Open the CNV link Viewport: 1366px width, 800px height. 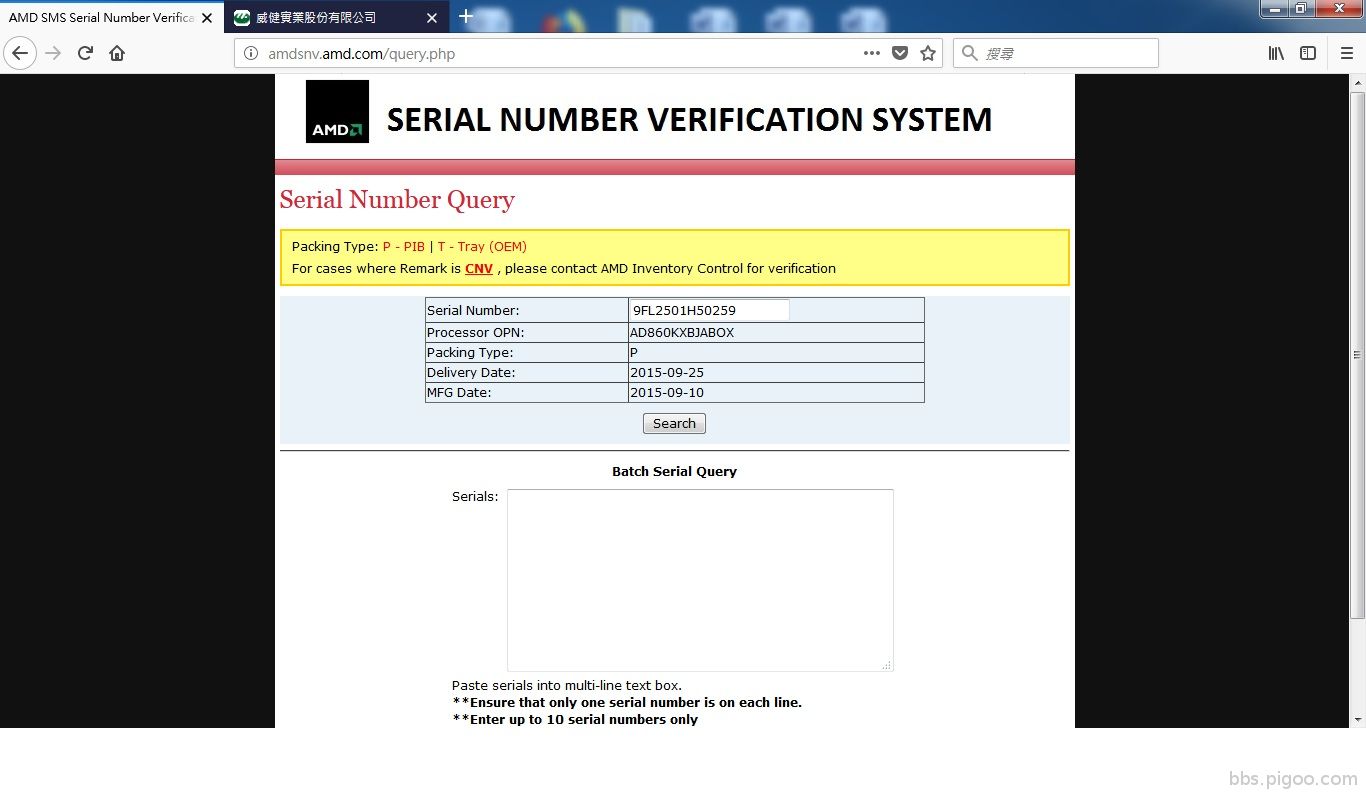479,268
